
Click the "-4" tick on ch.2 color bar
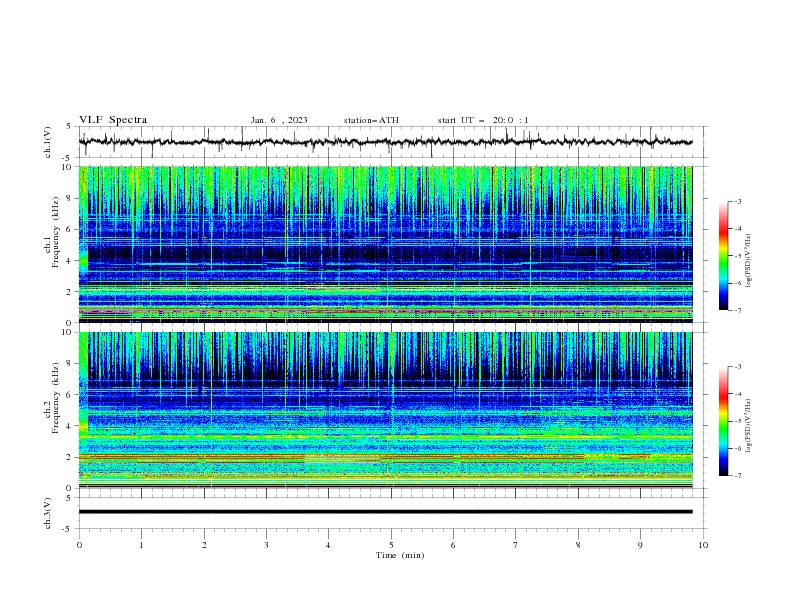737,394
